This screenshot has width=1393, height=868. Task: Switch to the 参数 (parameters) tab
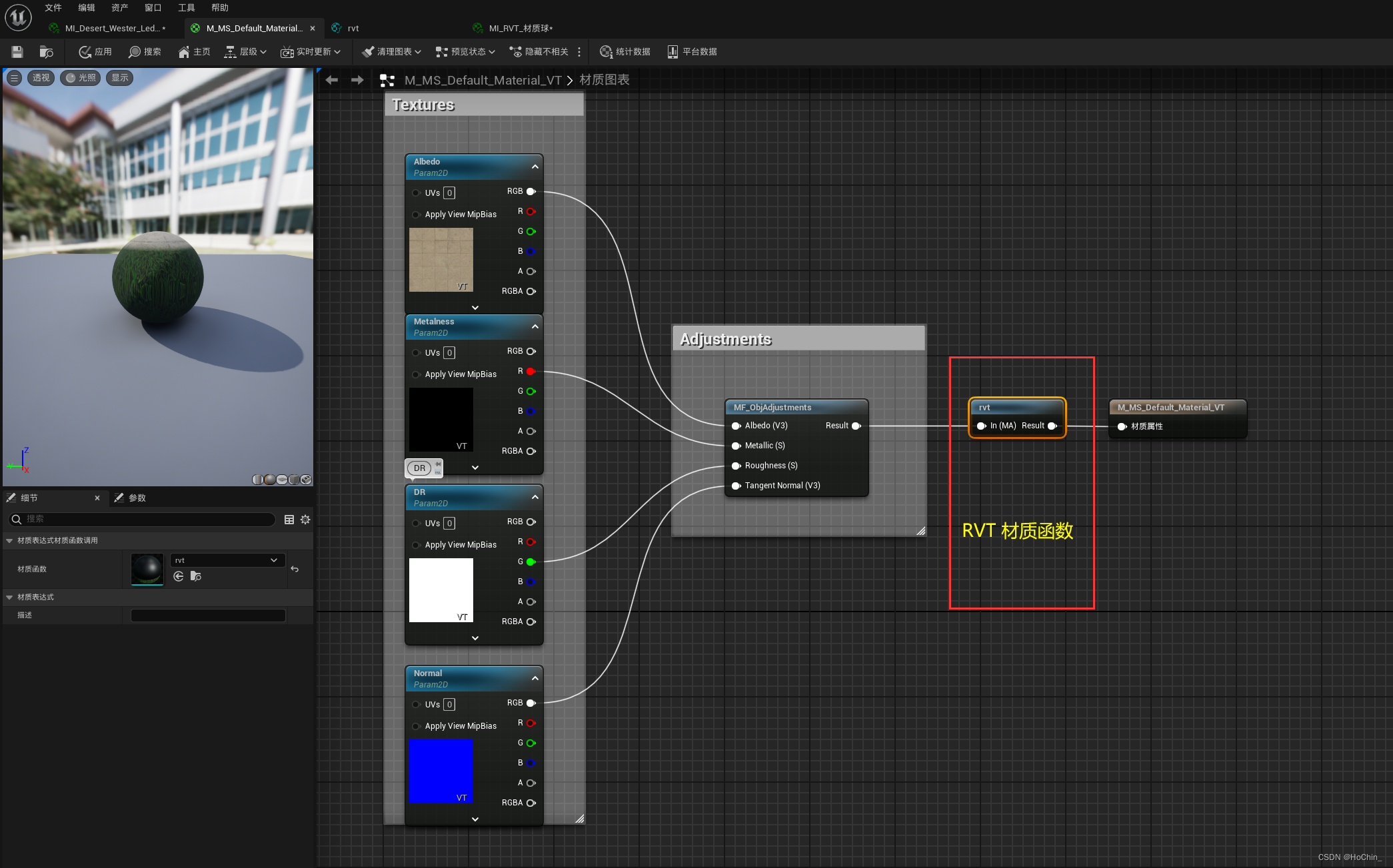131,498
